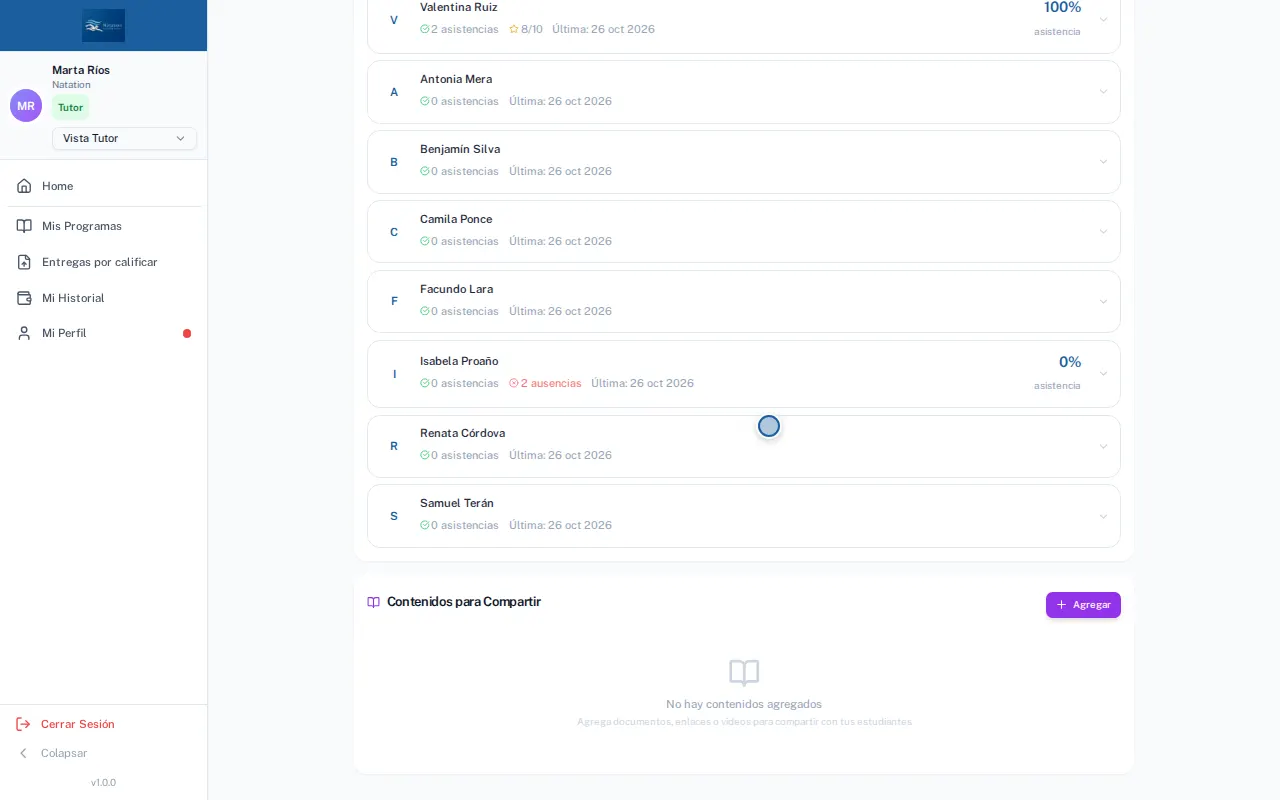Click 'Samuel Terán' student name

pyautogui.click(x=457, y=503)
